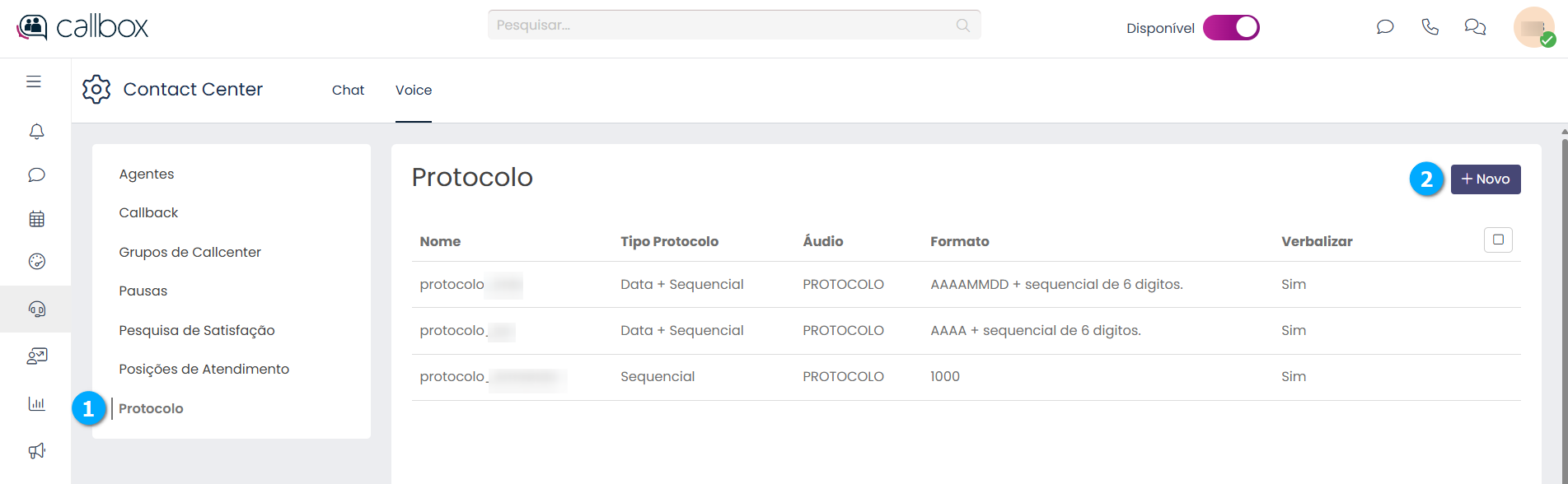Switch to the Chat tab
The height and width of the screenshot is (484, 1568).
coord(348,90)
